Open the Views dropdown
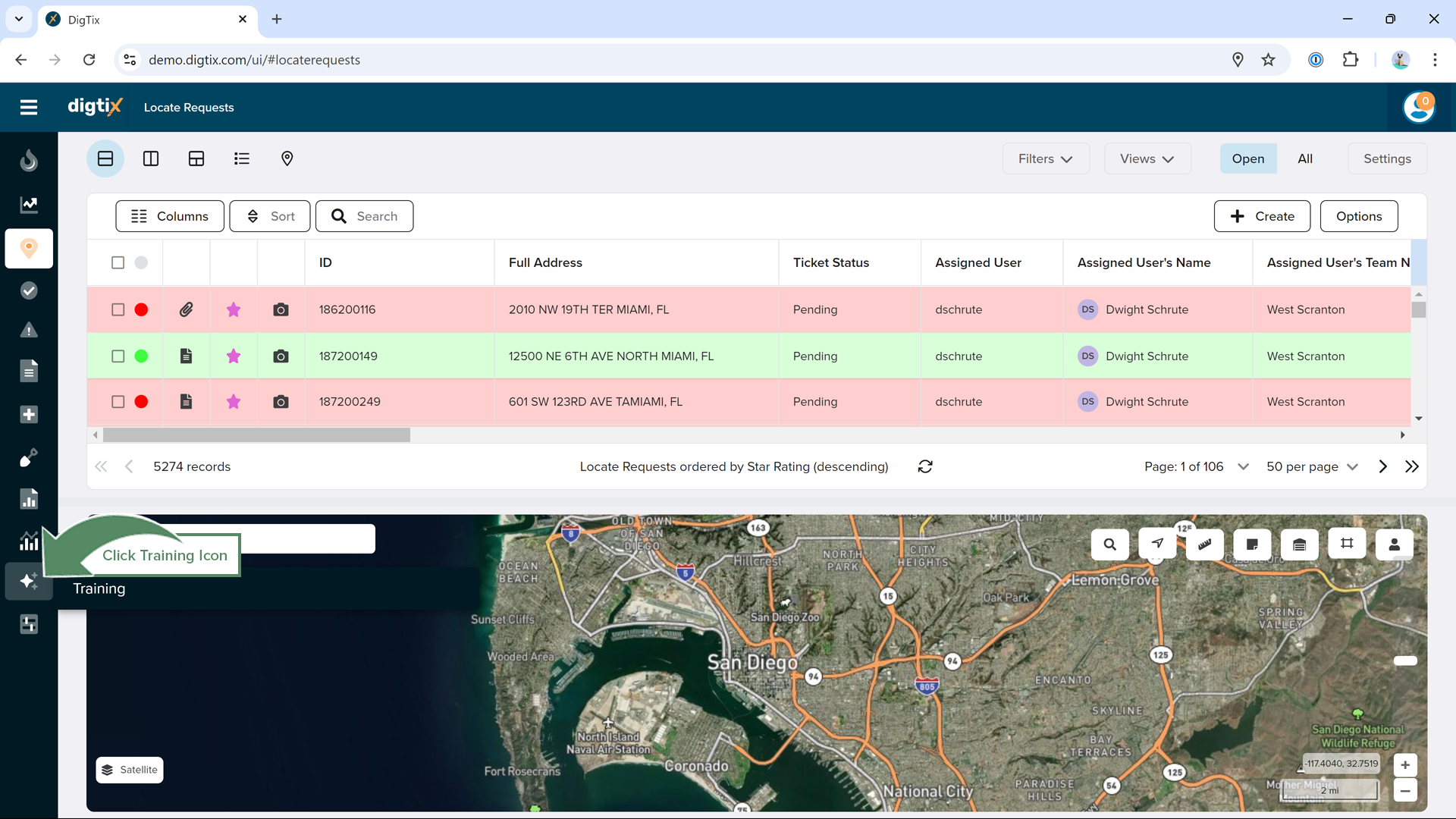1456x819 pixels. (1147, 158)
